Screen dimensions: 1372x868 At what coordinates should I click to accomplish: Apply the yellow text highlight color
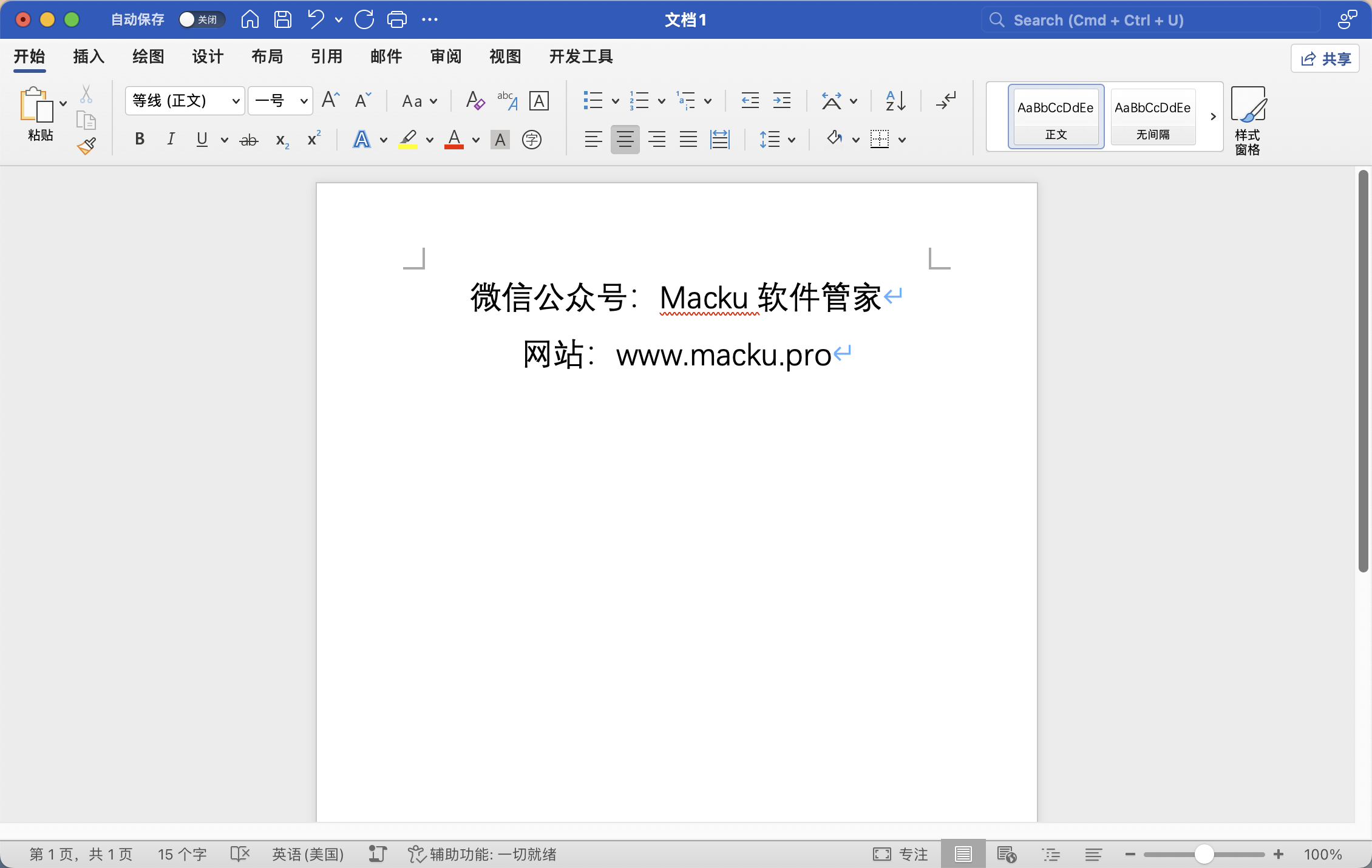coord(408,140)
